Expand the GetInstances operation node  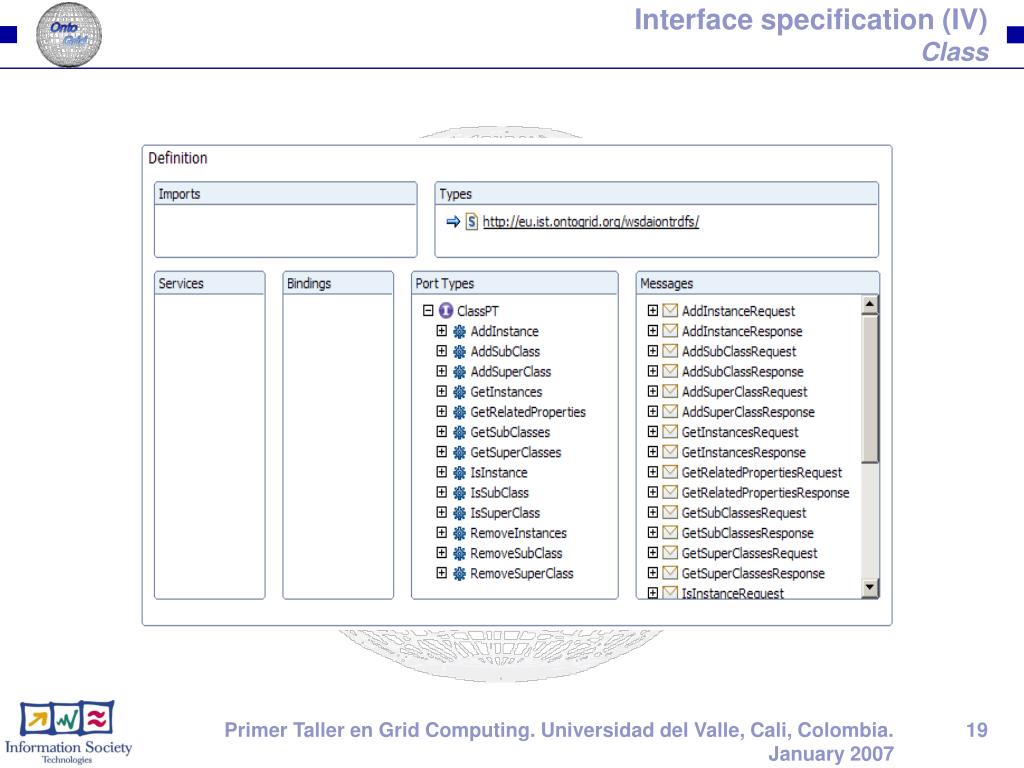[441, 392]
